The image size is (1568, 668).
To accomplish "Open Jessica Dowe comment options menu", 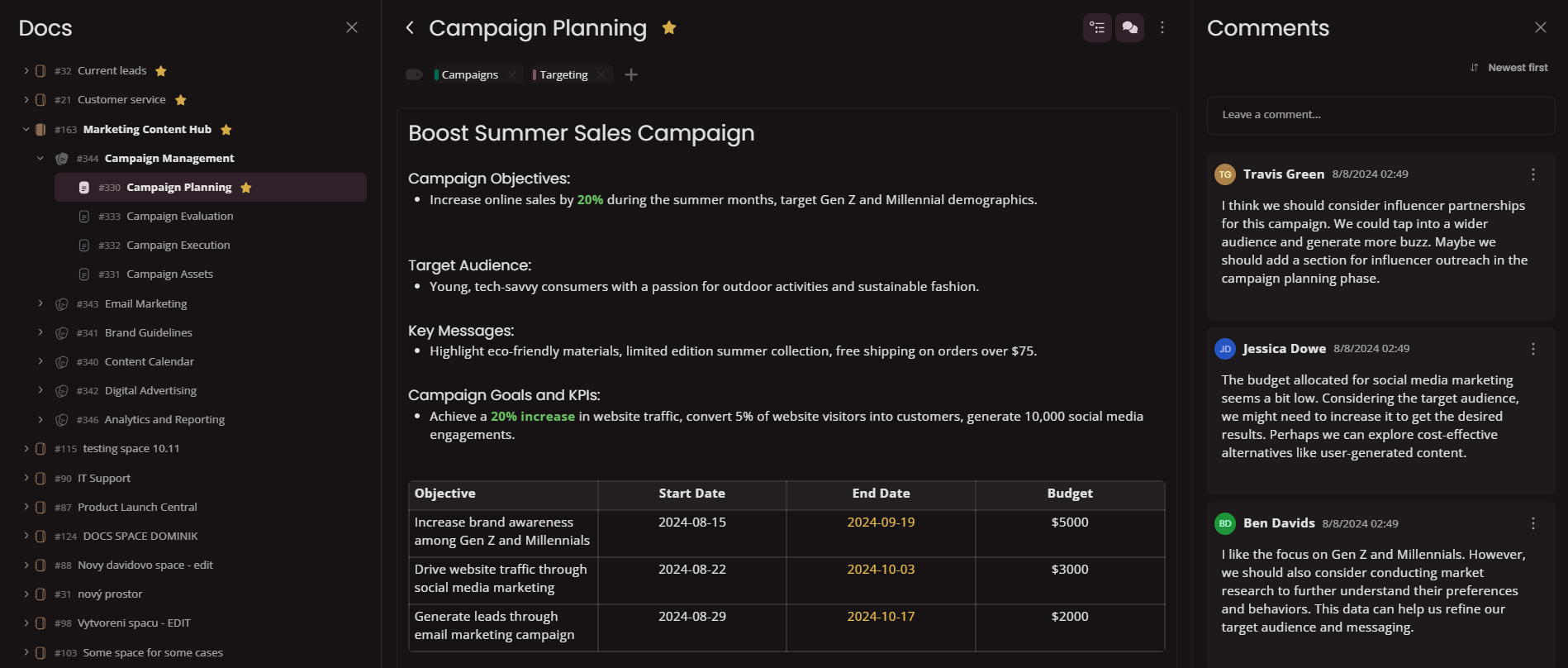I will pyautogui.click(x=1533, y=349).
